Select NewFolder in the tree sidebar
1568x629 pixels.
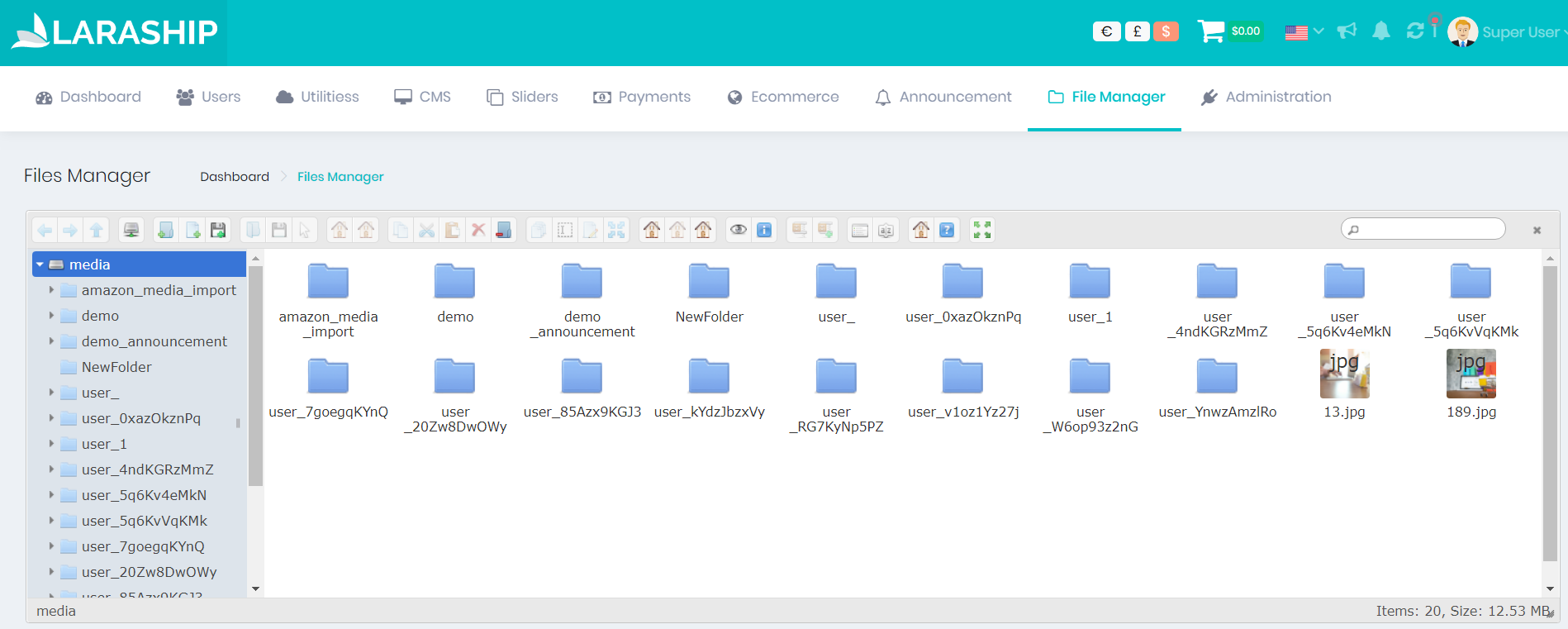[x=116, y=367]
